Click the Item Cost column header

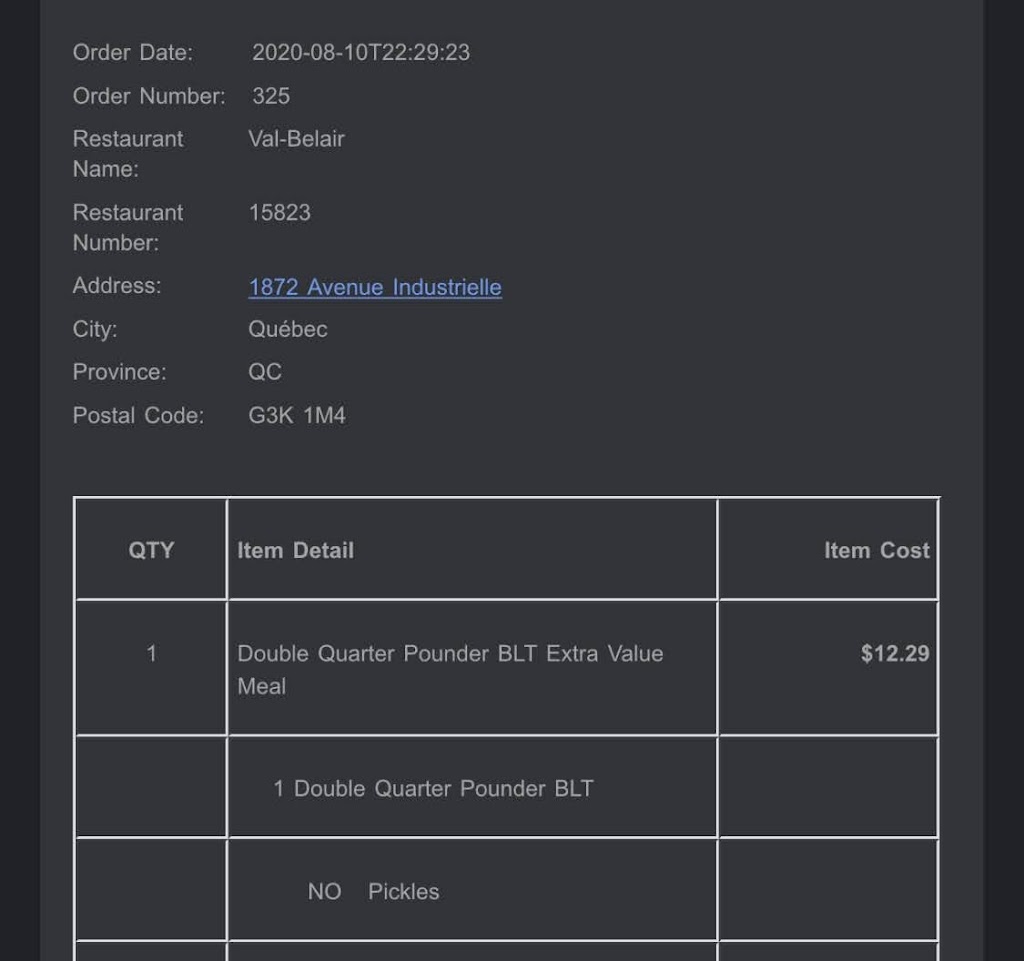(x=876, y=550)
